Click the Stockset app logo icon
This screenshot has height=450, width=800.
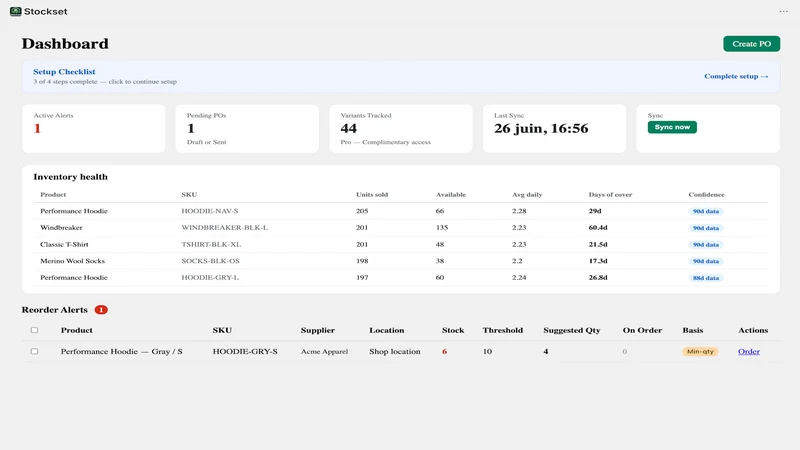coord(15,11)
